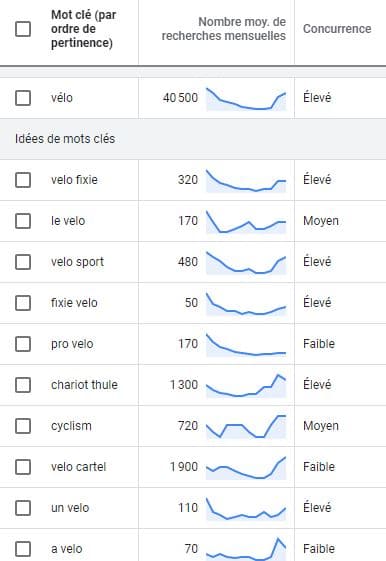Check the a velo row checkbox
Image resolution: width=386 pixels, height=561 pixels.
(x=23, y=549)
